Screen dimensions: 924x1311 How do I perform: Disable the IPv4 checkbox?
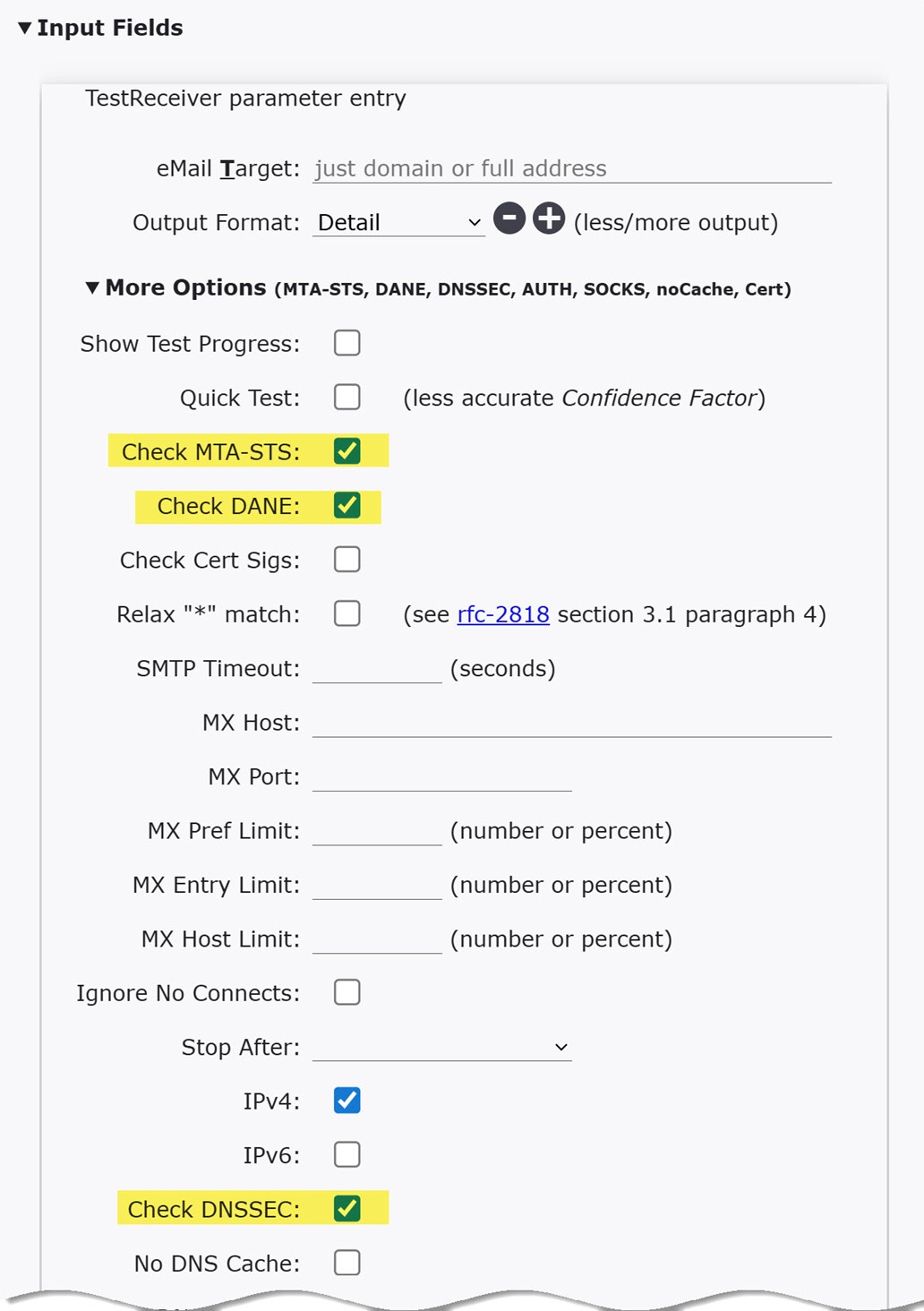[347, 1101]
